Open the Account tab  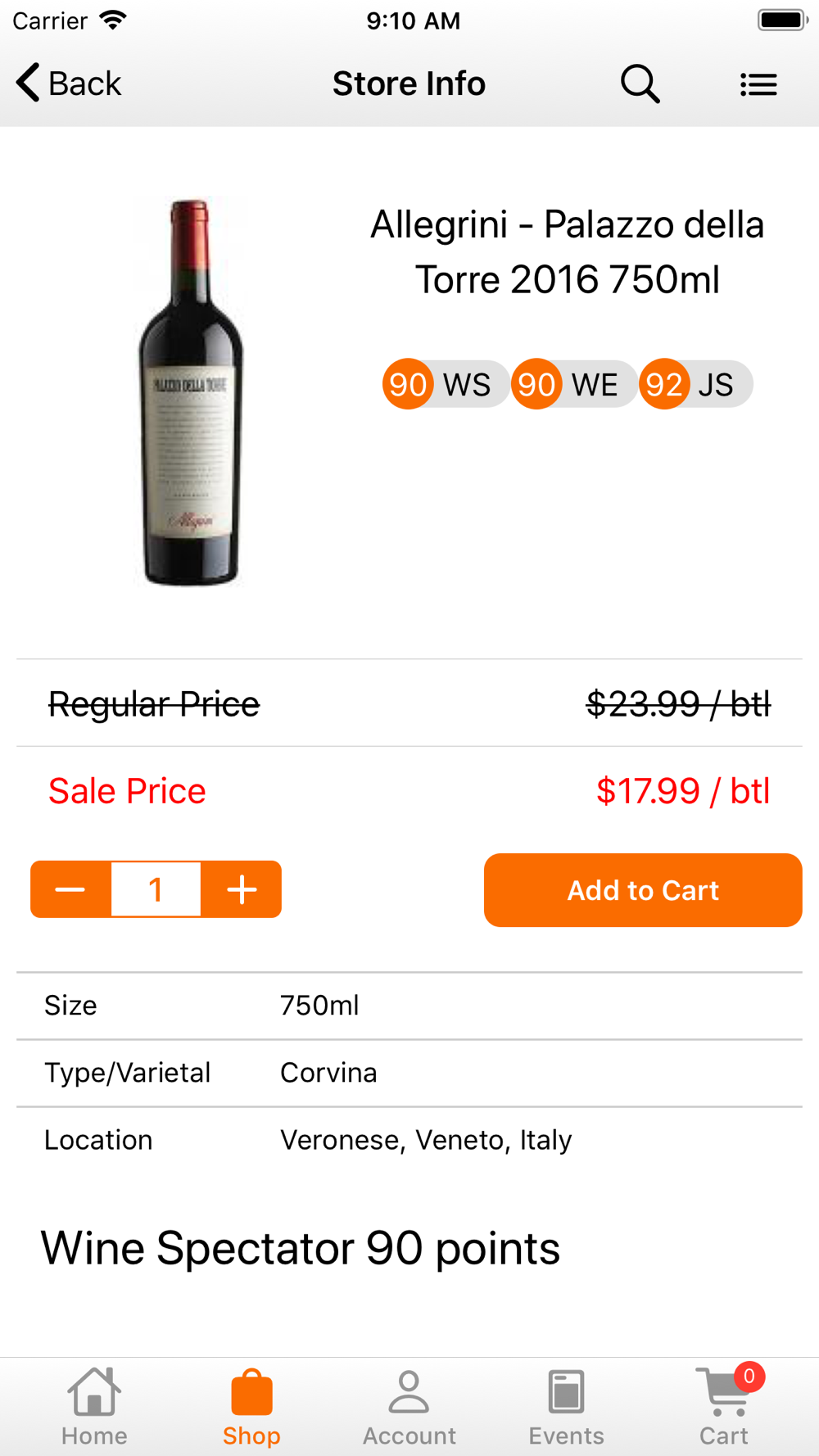(409, 1408)
